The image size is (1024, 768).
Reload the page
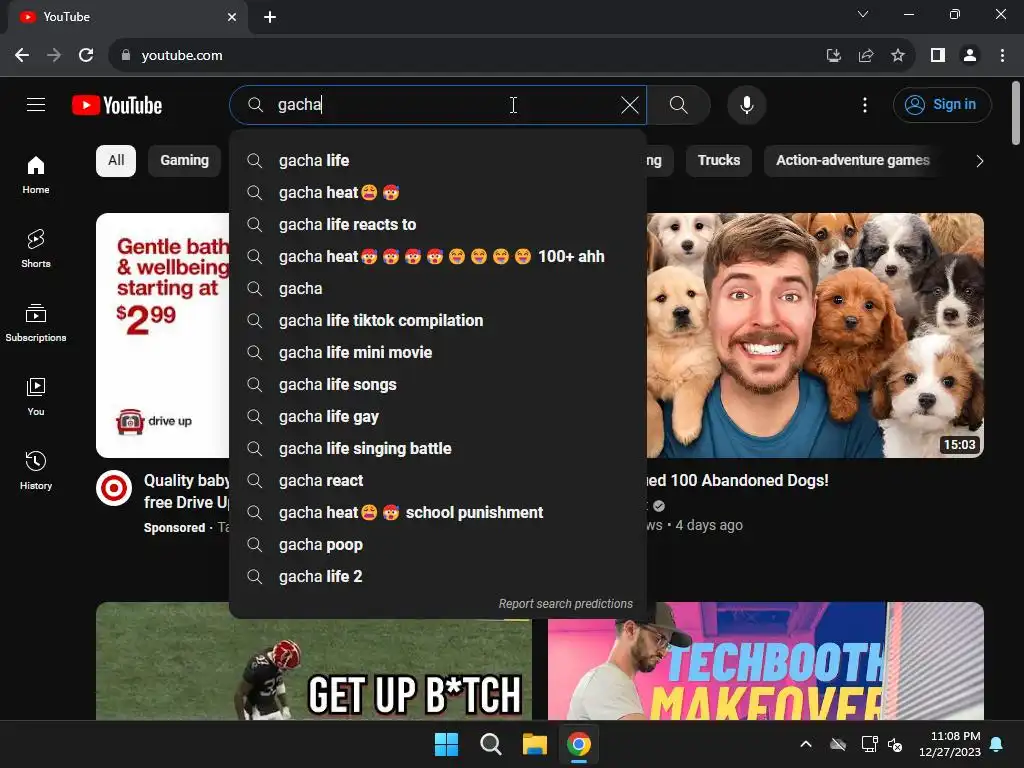coord(86,56)
